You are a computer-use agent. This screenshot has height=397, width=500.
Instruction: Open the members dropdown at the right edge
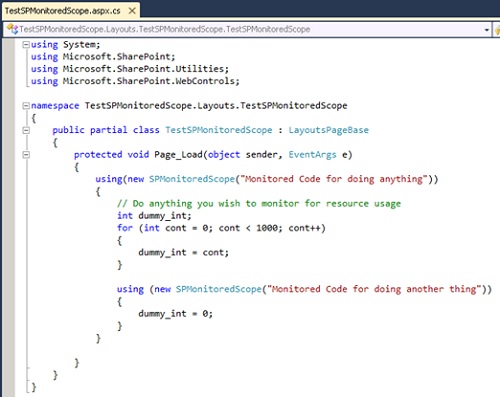(x=497, y=30)
